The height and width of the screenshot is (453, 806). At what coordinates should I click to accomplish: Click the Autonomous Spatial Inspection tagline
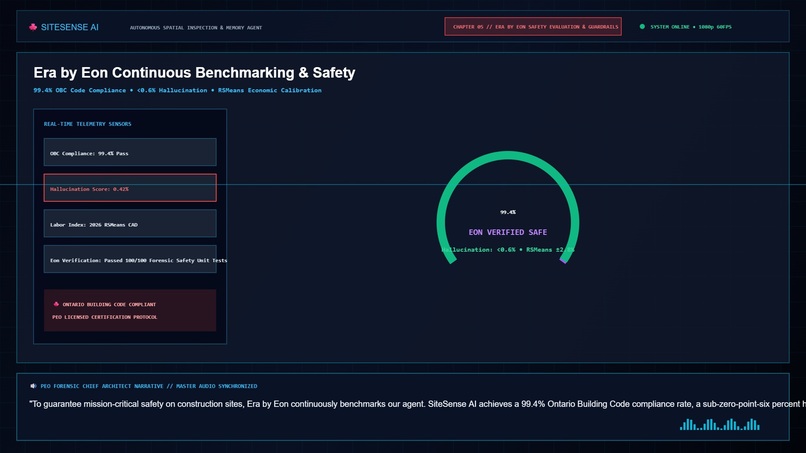point(196,28)
